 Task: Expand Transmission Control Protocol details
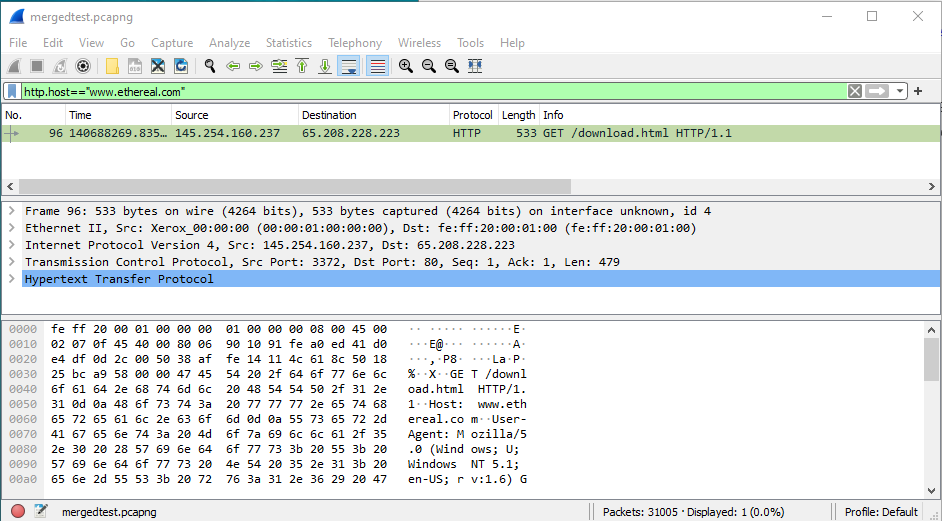(x=11, y=261)
